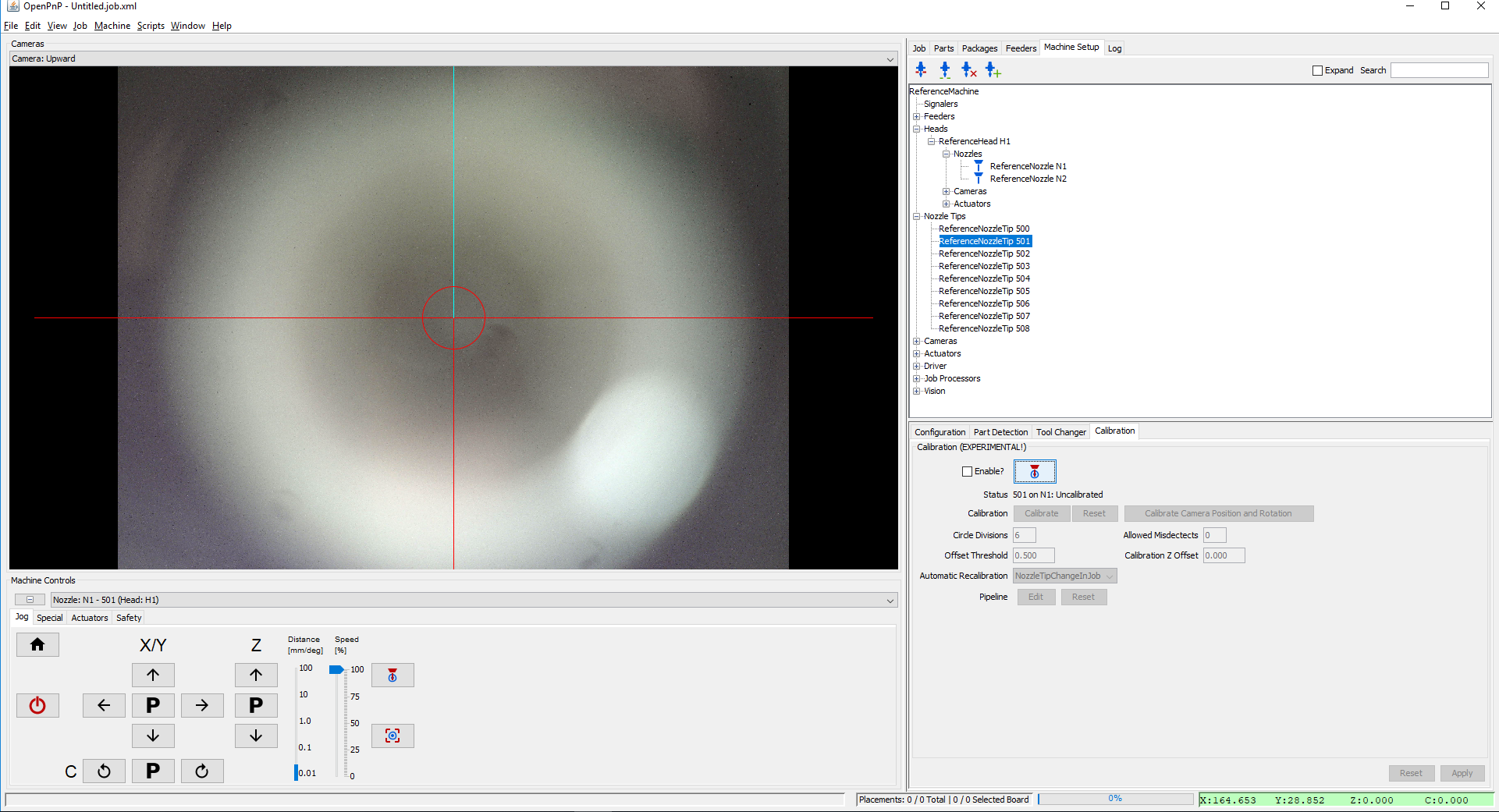Image resolution: width=1499 pixels, height=812 pixels.
Task: Open the Machine menu
Action: click(x=112, y=26)
